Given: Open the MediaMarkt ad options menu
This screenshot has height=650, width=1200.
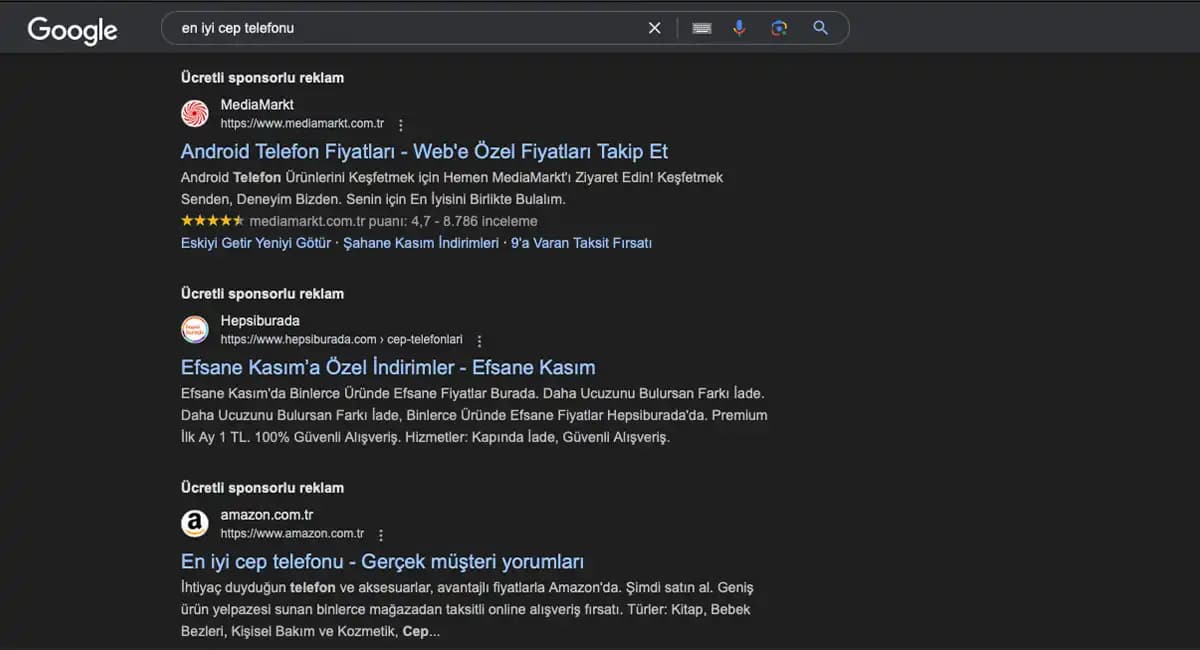Looking at the screenshot, I should 401,125.
